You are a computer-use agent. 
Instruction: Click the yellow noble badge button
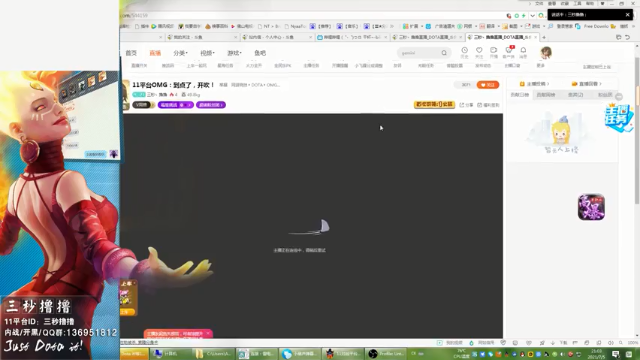434,104
